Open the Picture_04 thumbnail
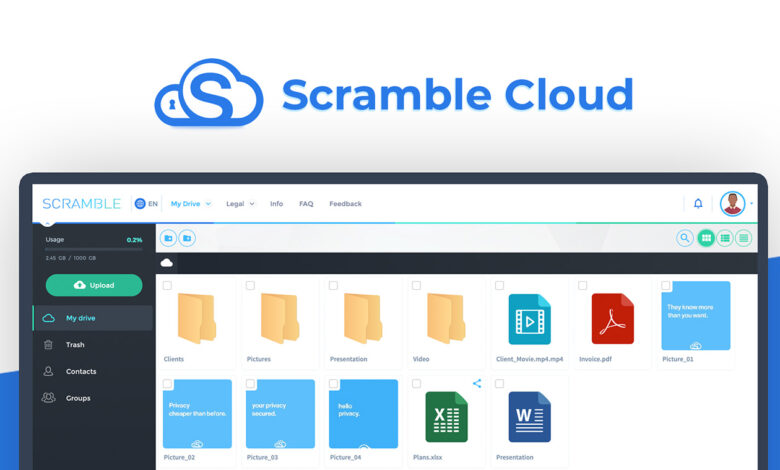The height and width of the screenshot is (470, 780). tap(364, 414)
